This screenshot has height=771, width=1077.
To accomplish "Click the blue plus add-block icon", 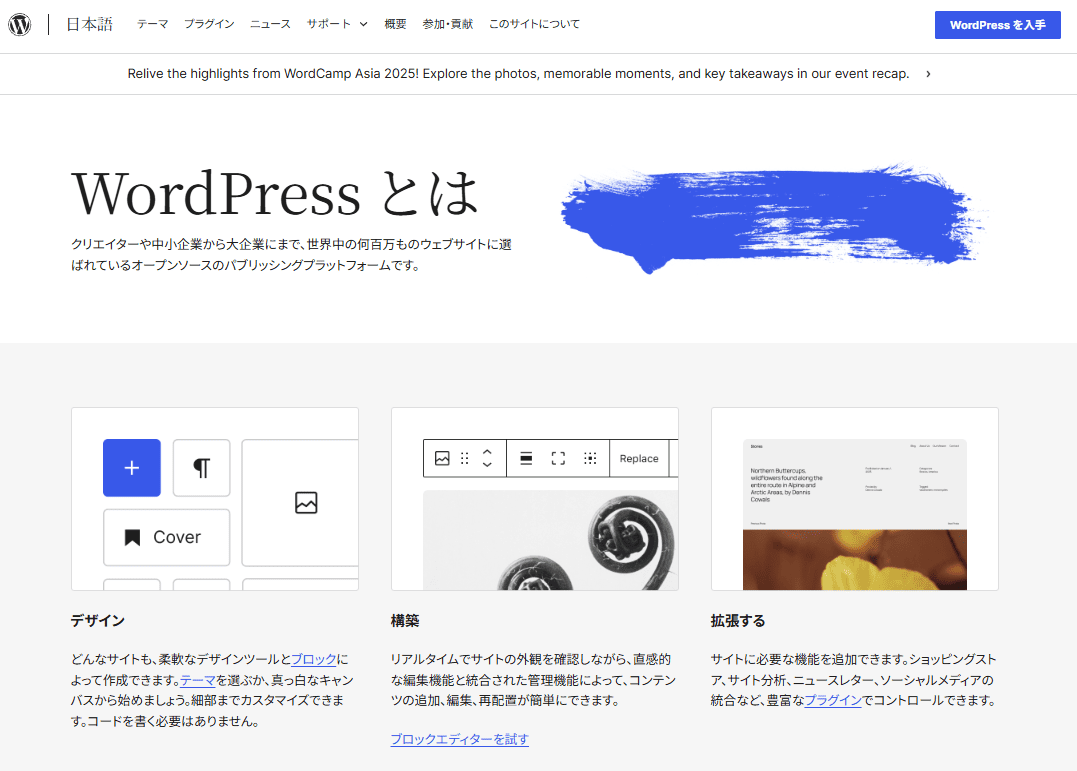I will point(132,468).
